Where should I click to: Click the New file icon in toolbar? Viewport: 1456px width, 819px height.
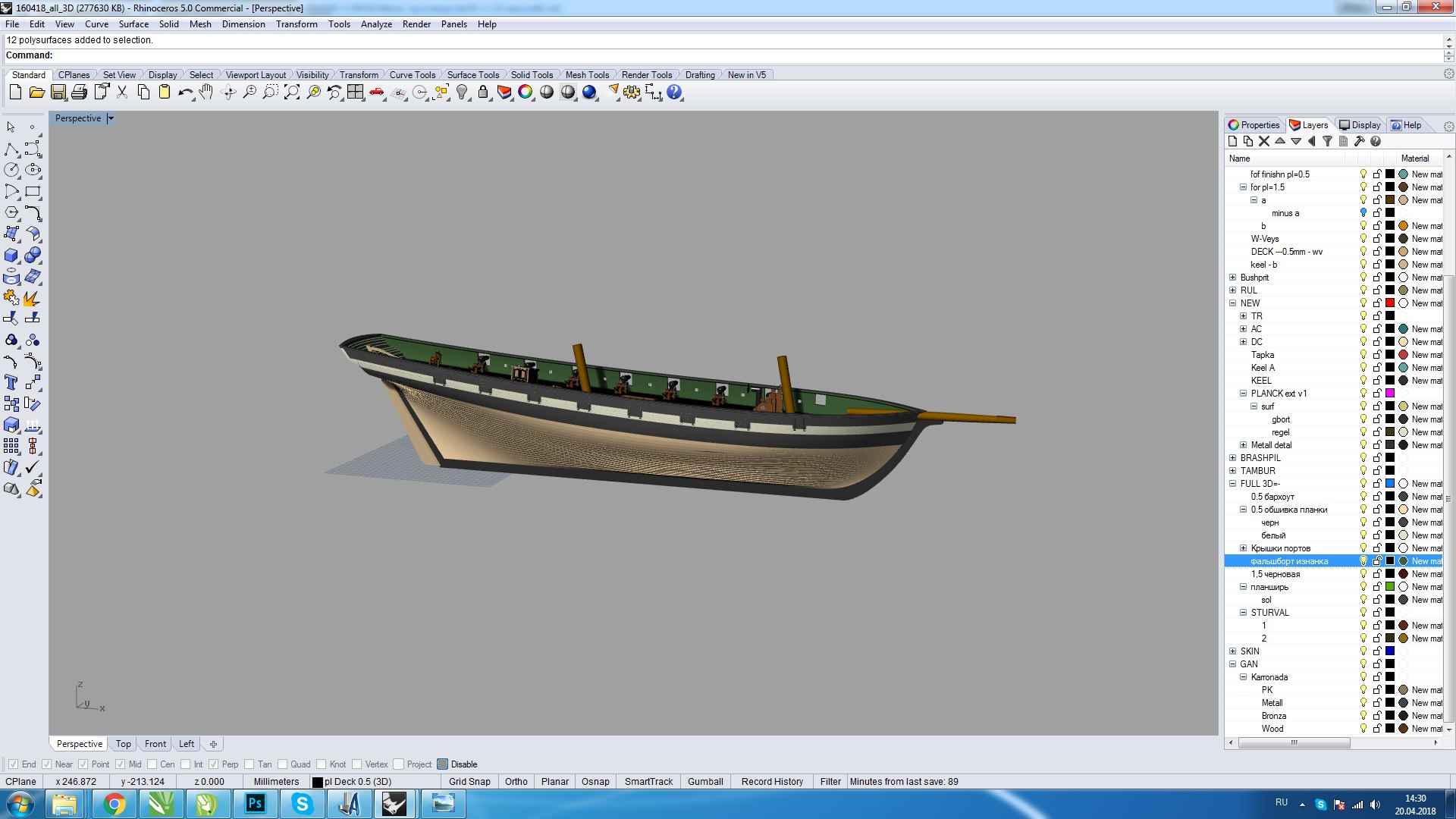[15, 93]
